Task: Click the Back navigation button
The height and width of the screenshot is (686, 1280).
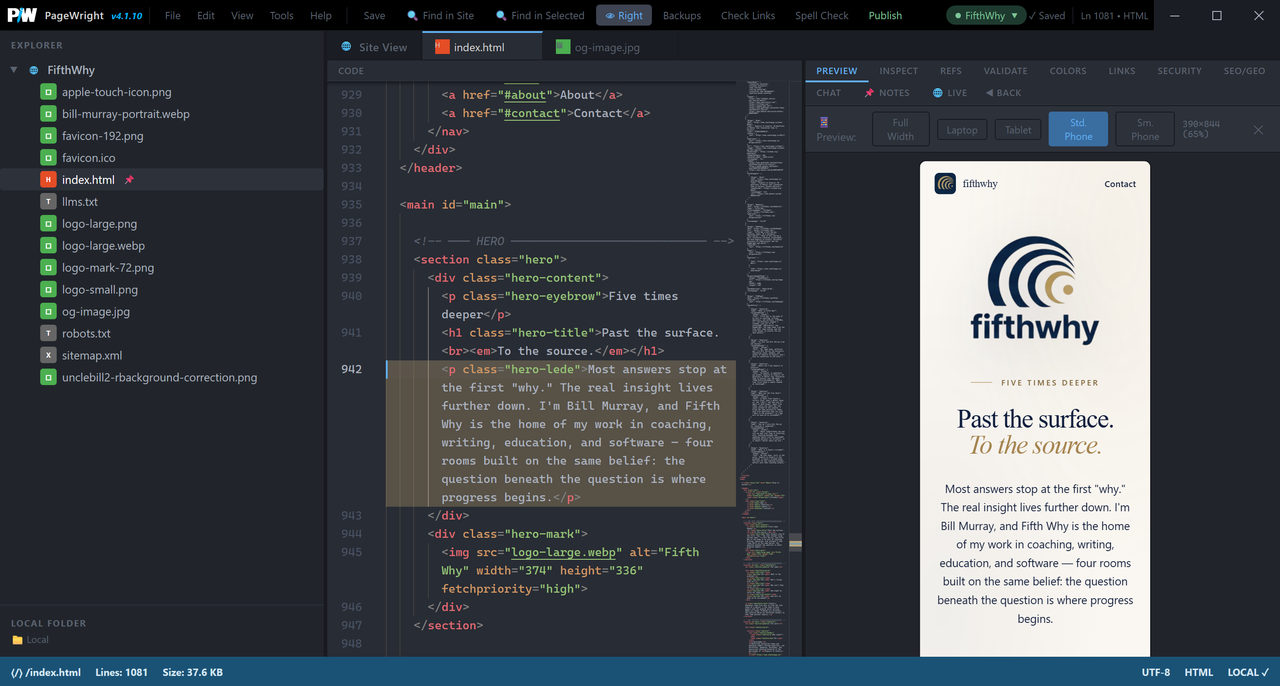Action: (1004, 93)
